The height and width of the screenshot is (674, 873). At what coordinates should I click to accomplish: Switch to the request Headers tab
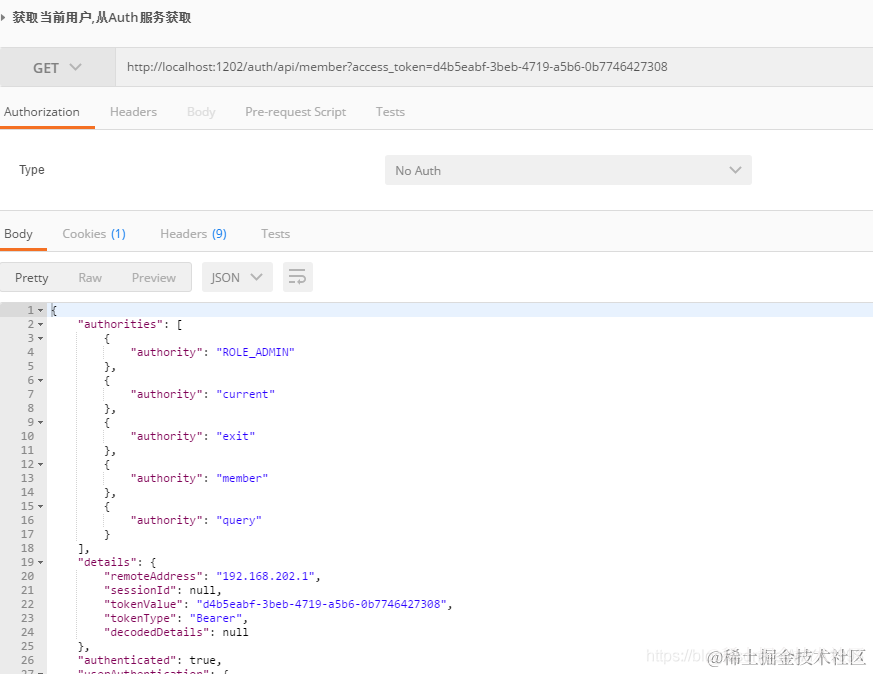coord(134,112)
